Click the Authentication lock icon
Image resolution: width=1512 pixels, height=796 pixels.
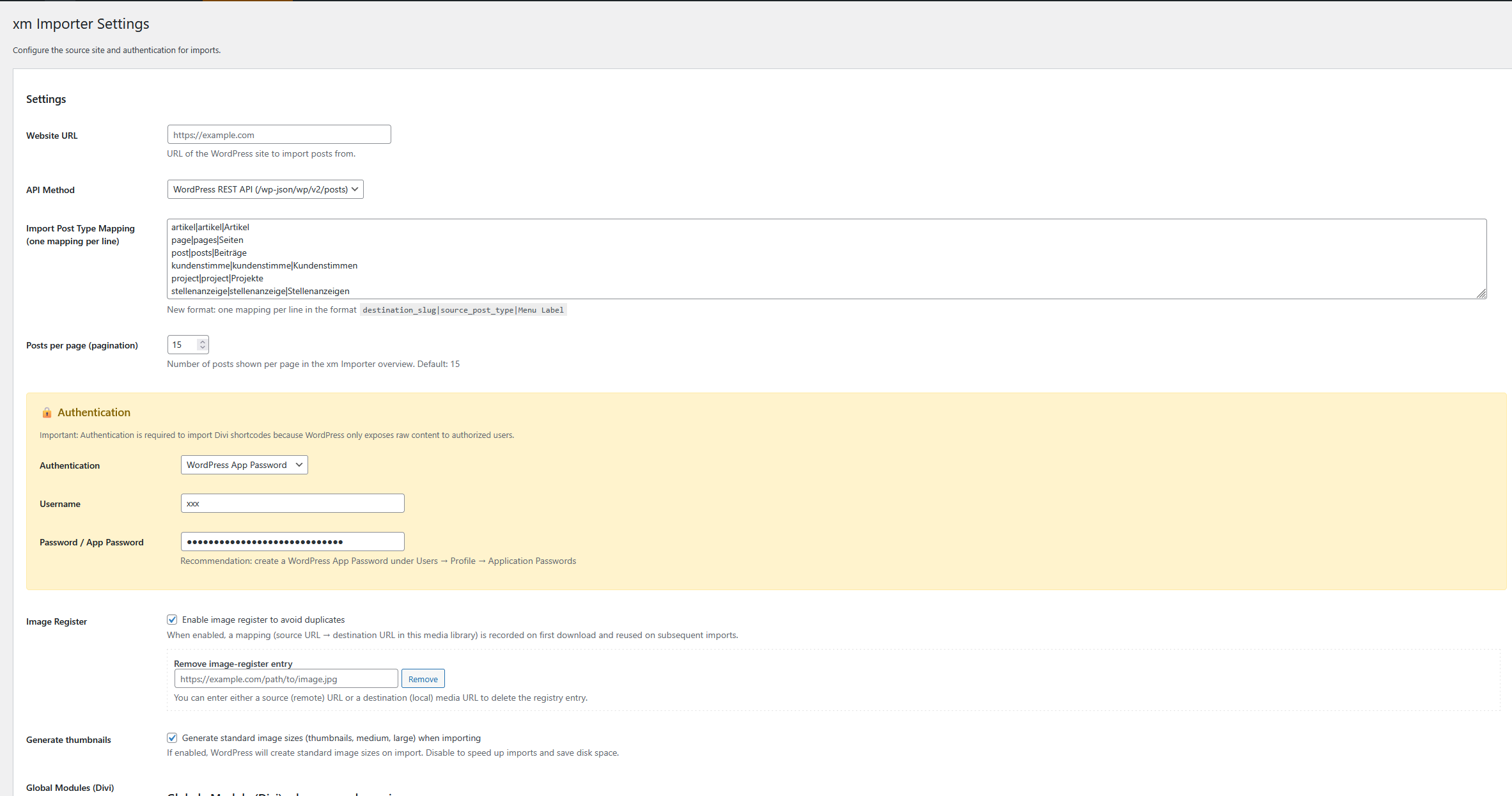pos(47,412)
